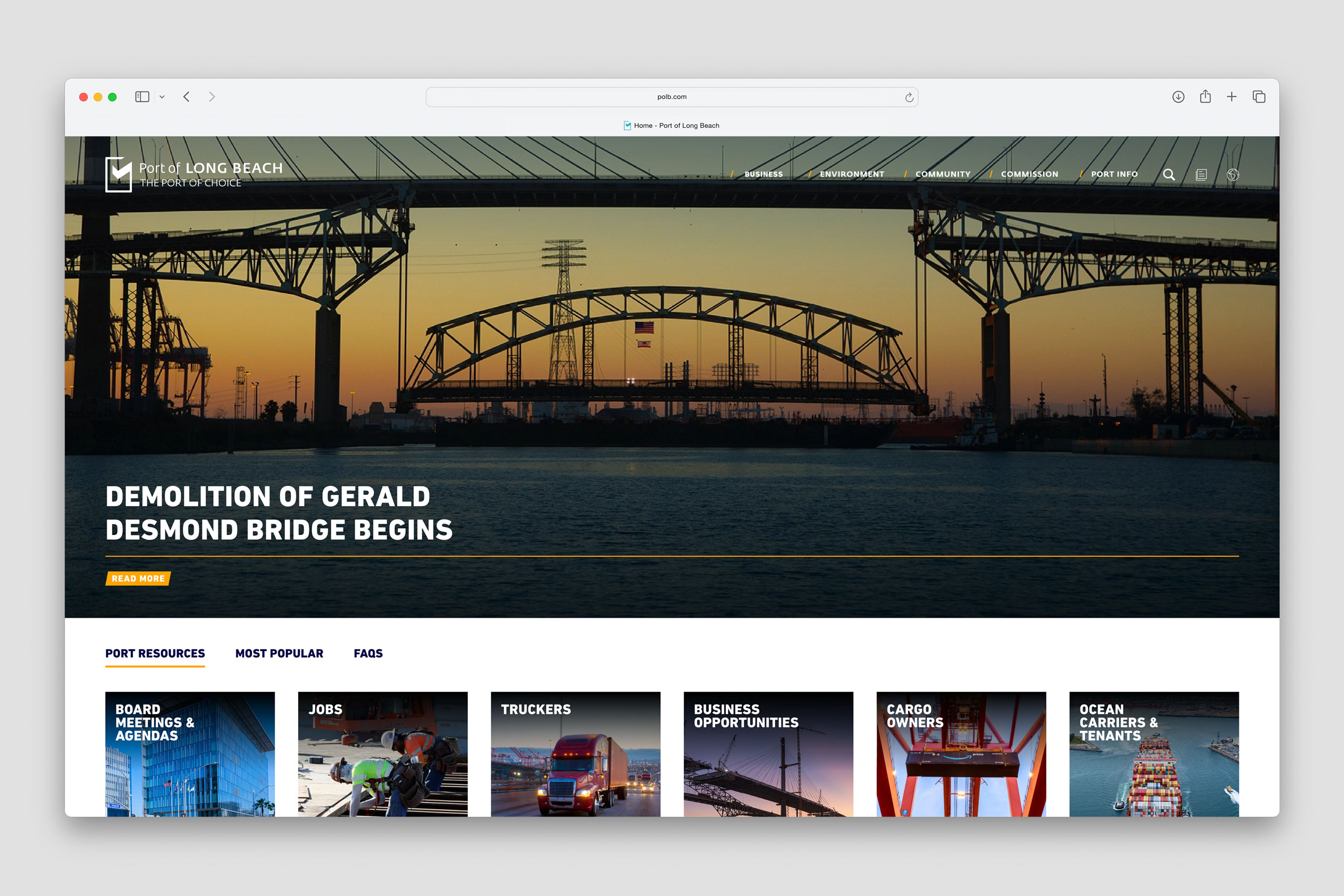The width and height of the screenshot is (1344, 896).
Task: Open the Safari share icon
Action: pyautogui.click(x=1205, y=97)
